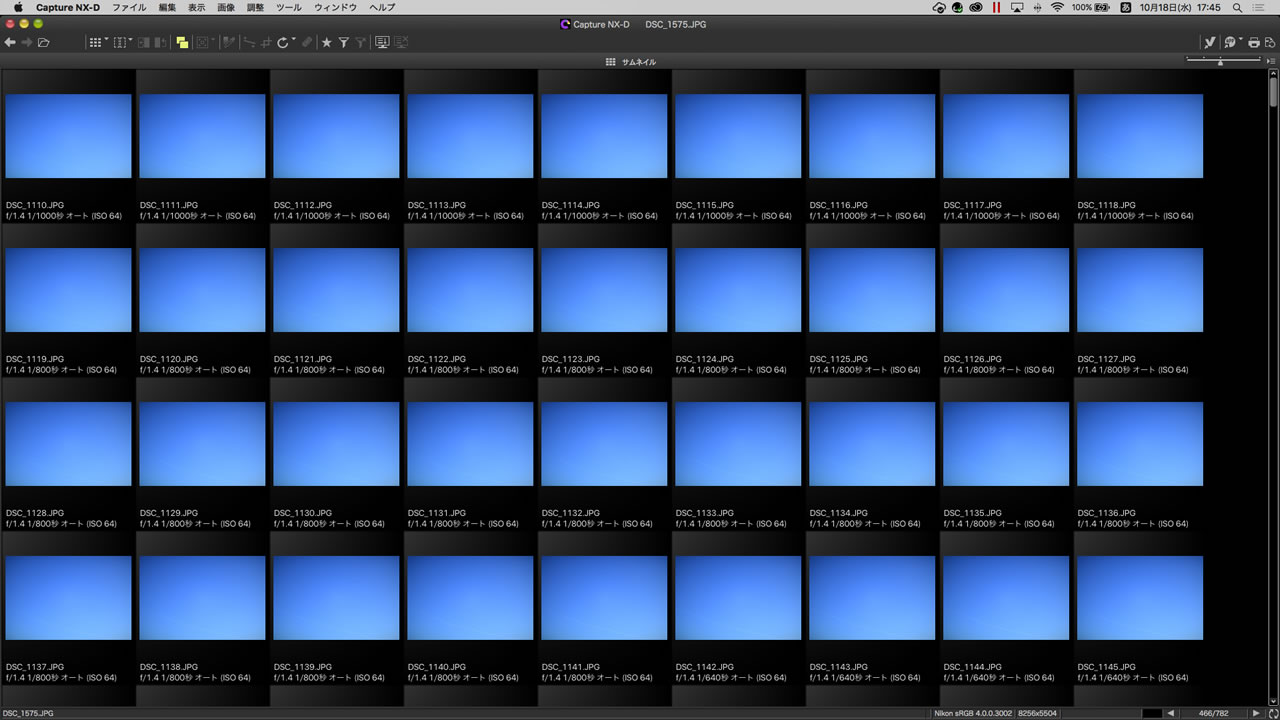Launch ViewNX-i from toolbar icon
This screenshot has width=1280, height=720.
1210,42
